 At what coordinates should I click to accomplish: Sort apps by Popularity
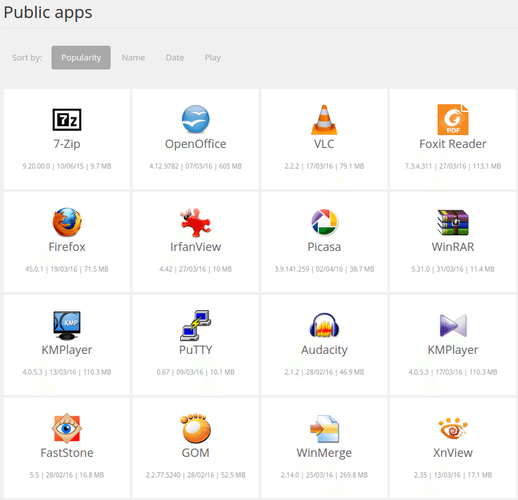[x=81, y=58]
